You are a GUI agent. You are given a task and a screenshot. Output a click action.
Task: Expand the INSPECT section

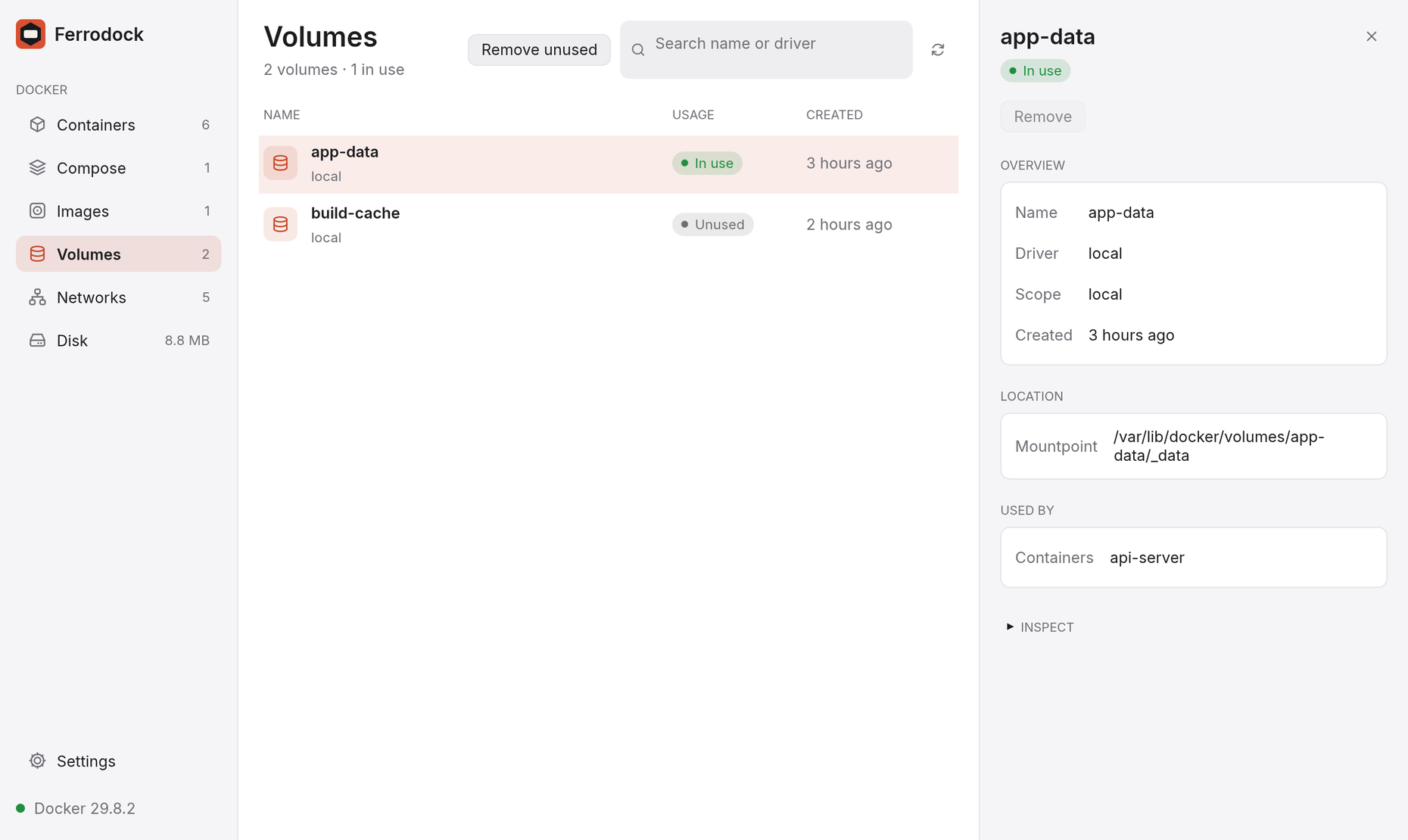pos(1040,627)
